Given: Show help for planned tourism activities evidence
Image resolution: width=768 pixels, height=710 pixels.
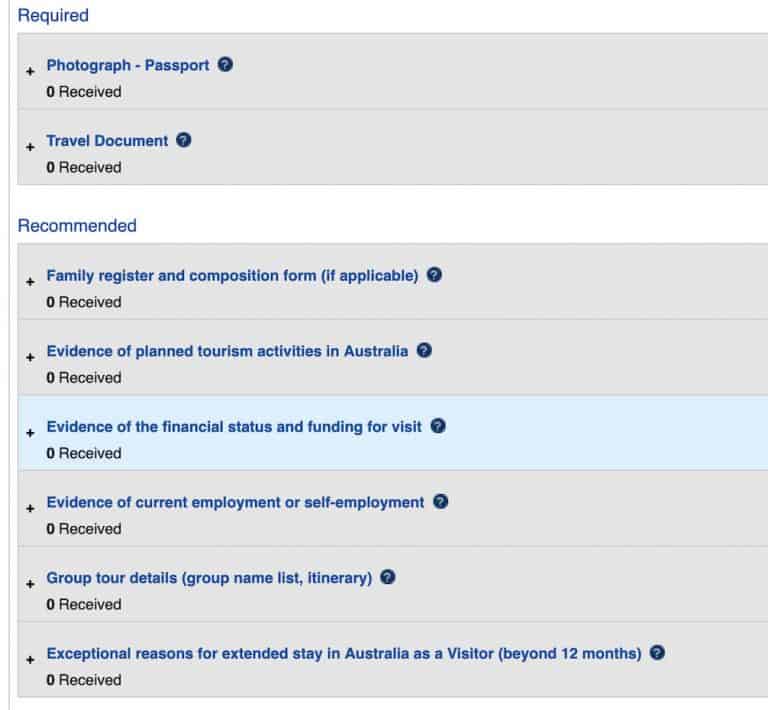Looking at the screenshot, I should pyautogui.click(x=424, y=351).
